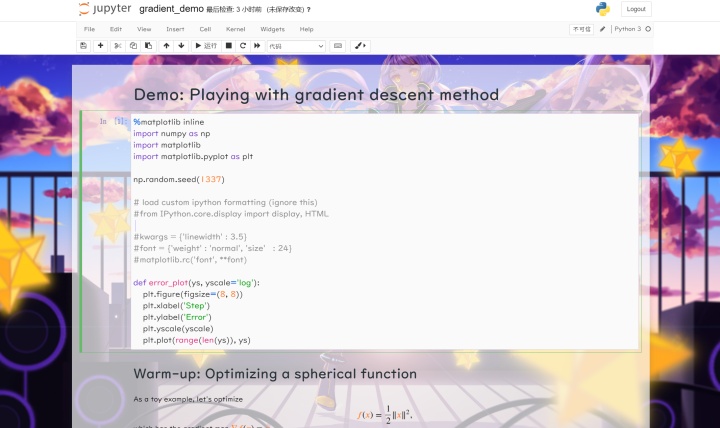Click the 'As a toy example' paragraph

188,399
